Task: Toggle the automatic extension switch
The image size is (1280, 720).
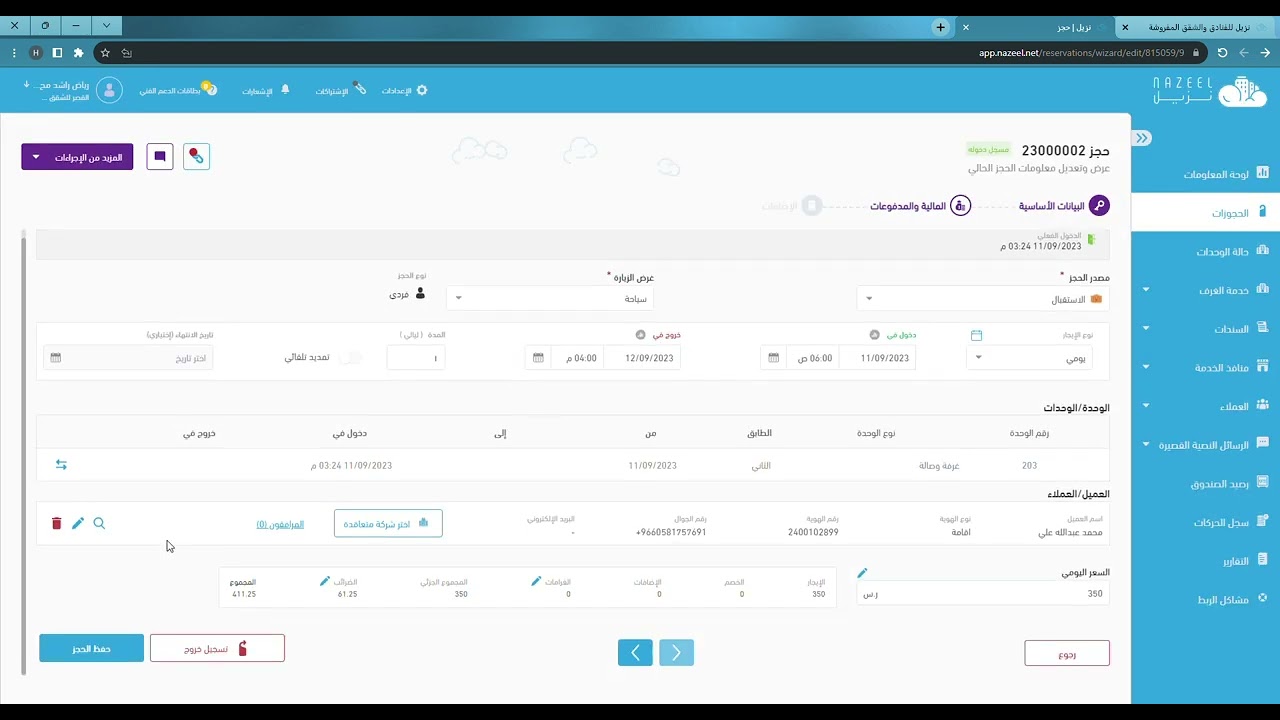Action: click(350, 357)
